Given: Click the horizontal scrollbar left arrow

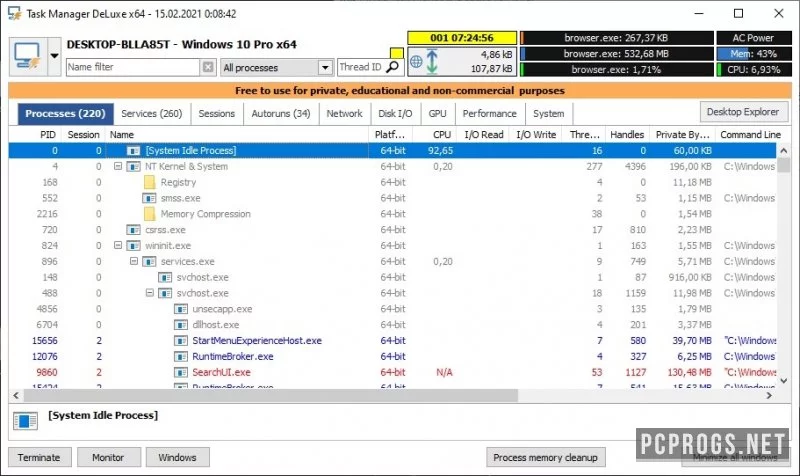Looking at the screenshot, I should coord(16,395).
